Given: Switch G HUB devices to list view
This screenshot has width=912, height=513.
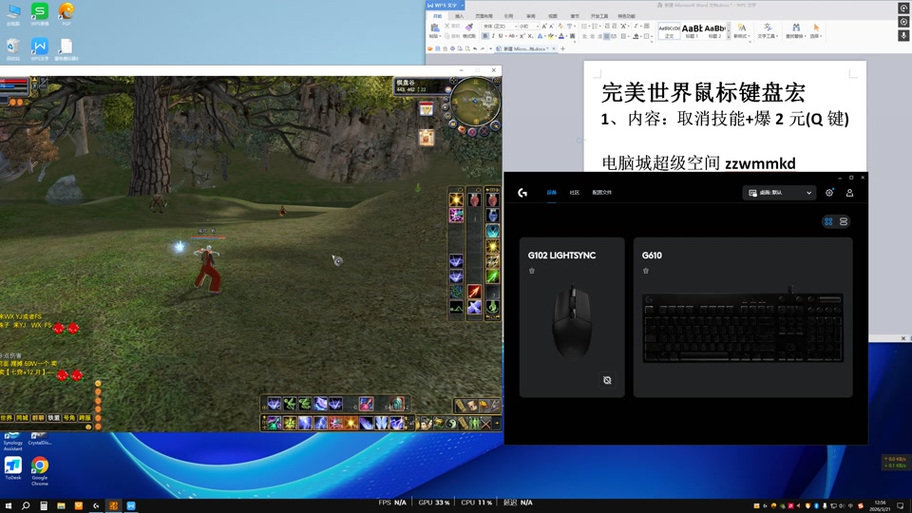Looking at the screenshot, I should 843,222.
